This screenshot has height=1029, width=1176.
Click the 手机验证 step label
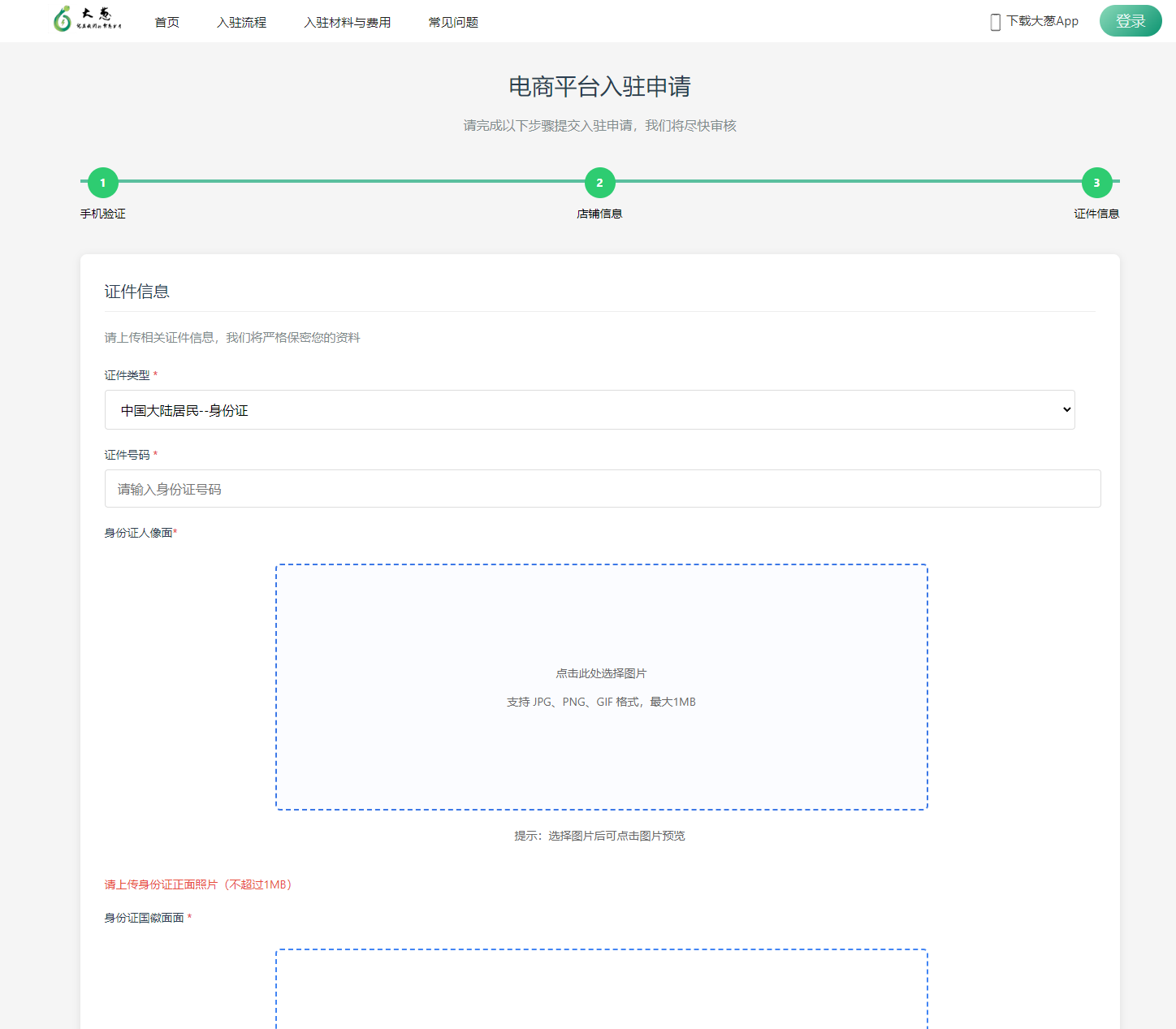coord(103,214)
